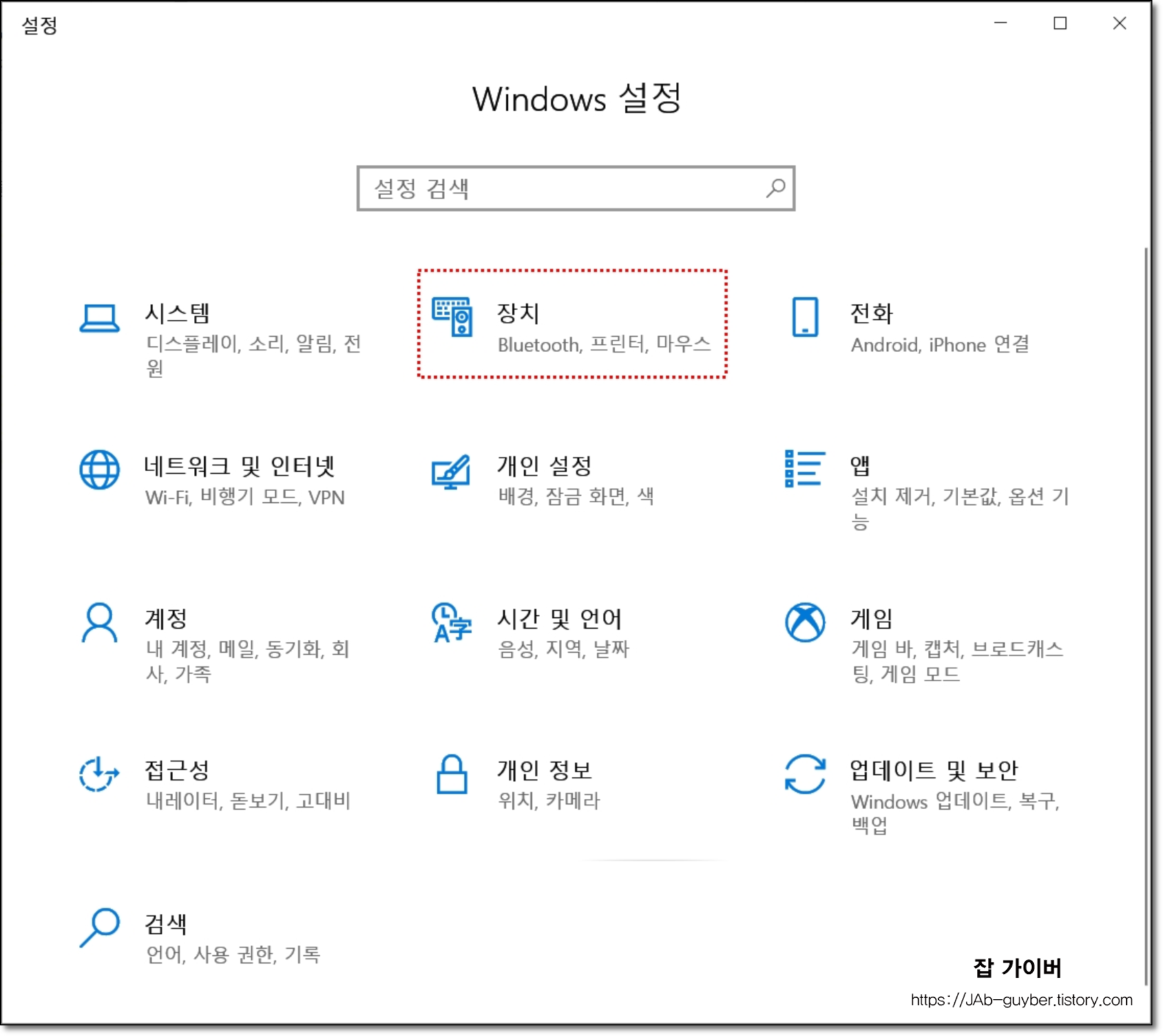Click '음성, 지역, 날짜' description
1163x1036 pixels.
click(563, 649)
